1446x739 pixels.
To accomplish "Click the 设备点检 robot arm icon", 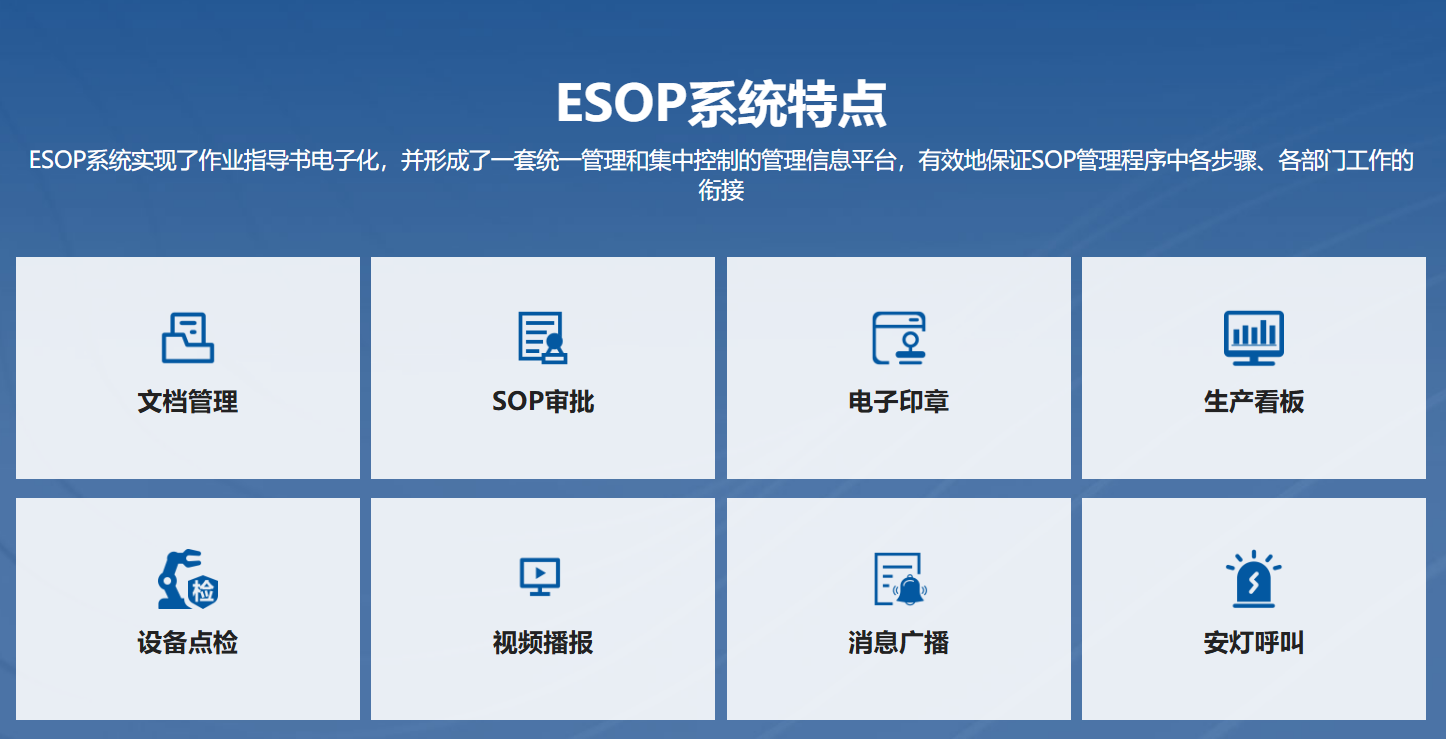I will (188, 578).
